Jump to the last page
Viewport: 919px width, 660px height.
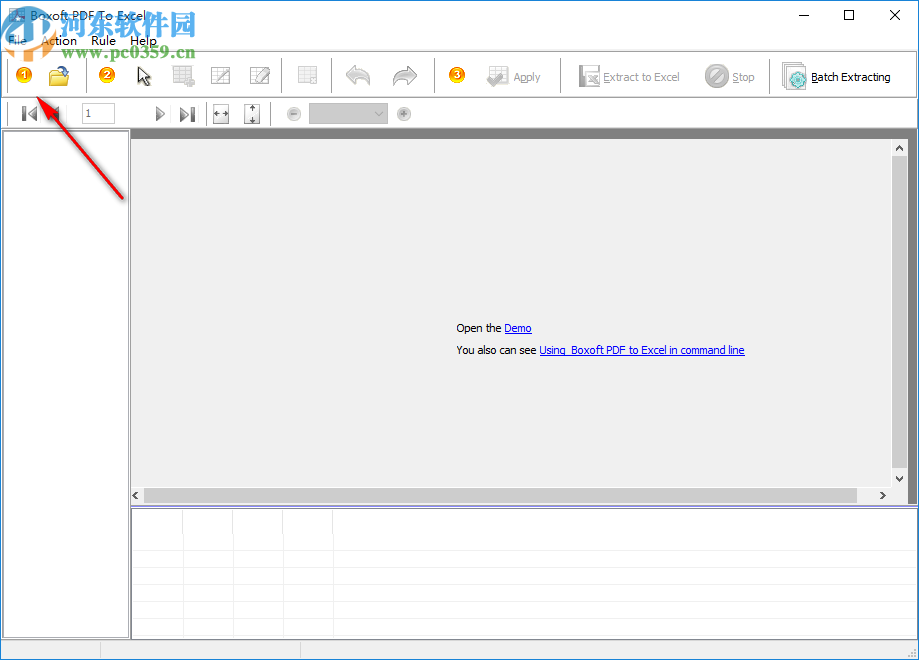186,113
